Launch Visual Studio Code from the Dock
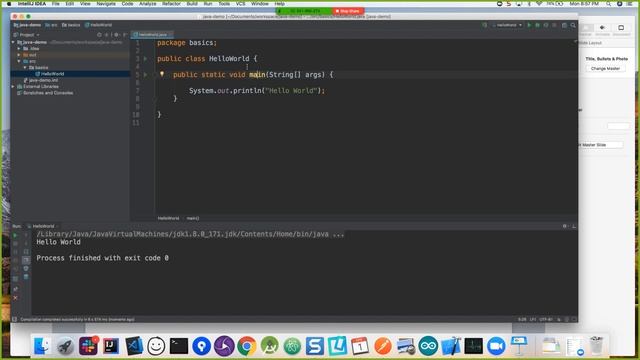The height and width of the screenshot is (360, 640). (x=133, y=346)
